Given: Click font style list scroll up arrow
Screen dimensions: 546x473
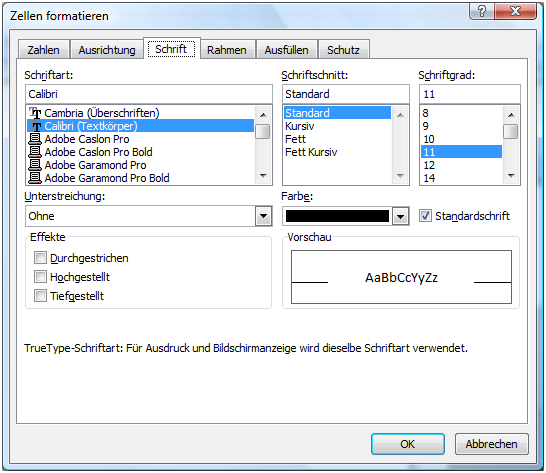Looking at the screenshot, I should (x=400, y=114).
